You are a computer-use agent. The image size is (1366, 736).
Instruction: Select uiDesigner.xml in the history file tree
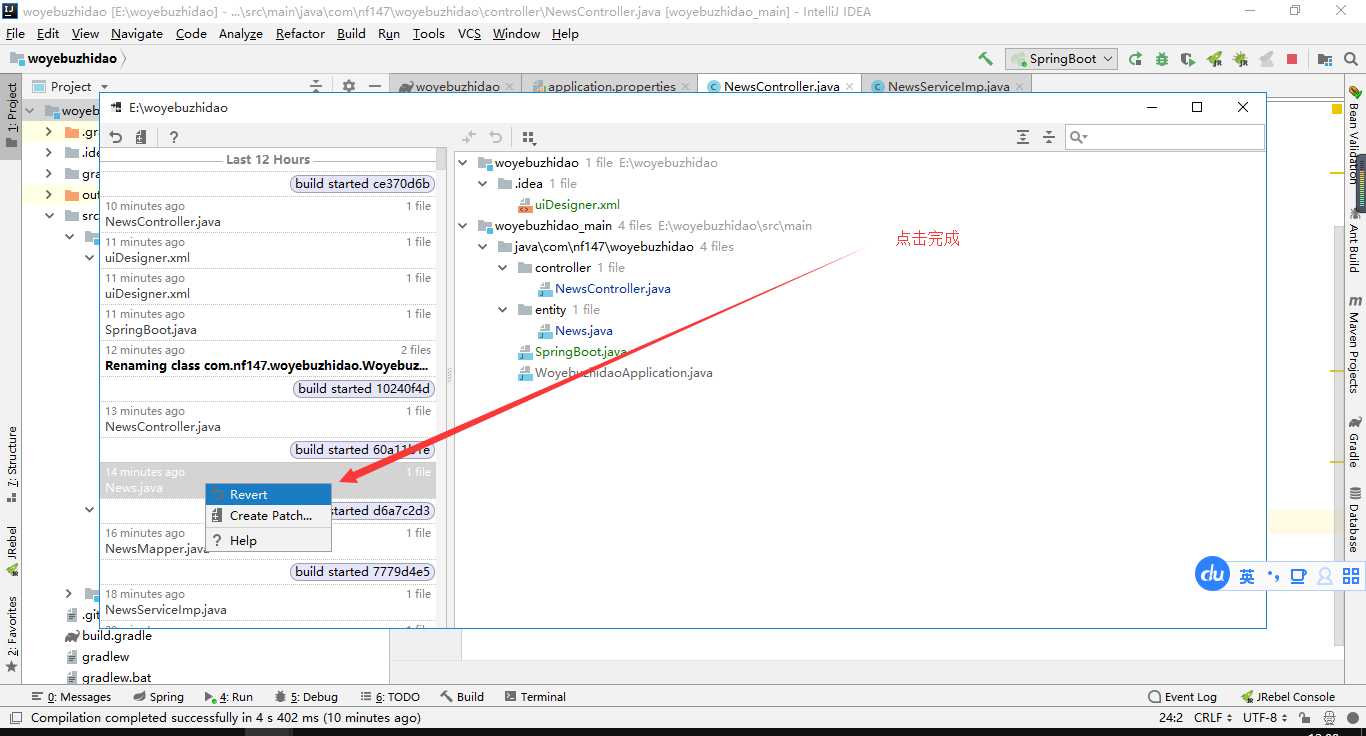click(x=577, y=205)
